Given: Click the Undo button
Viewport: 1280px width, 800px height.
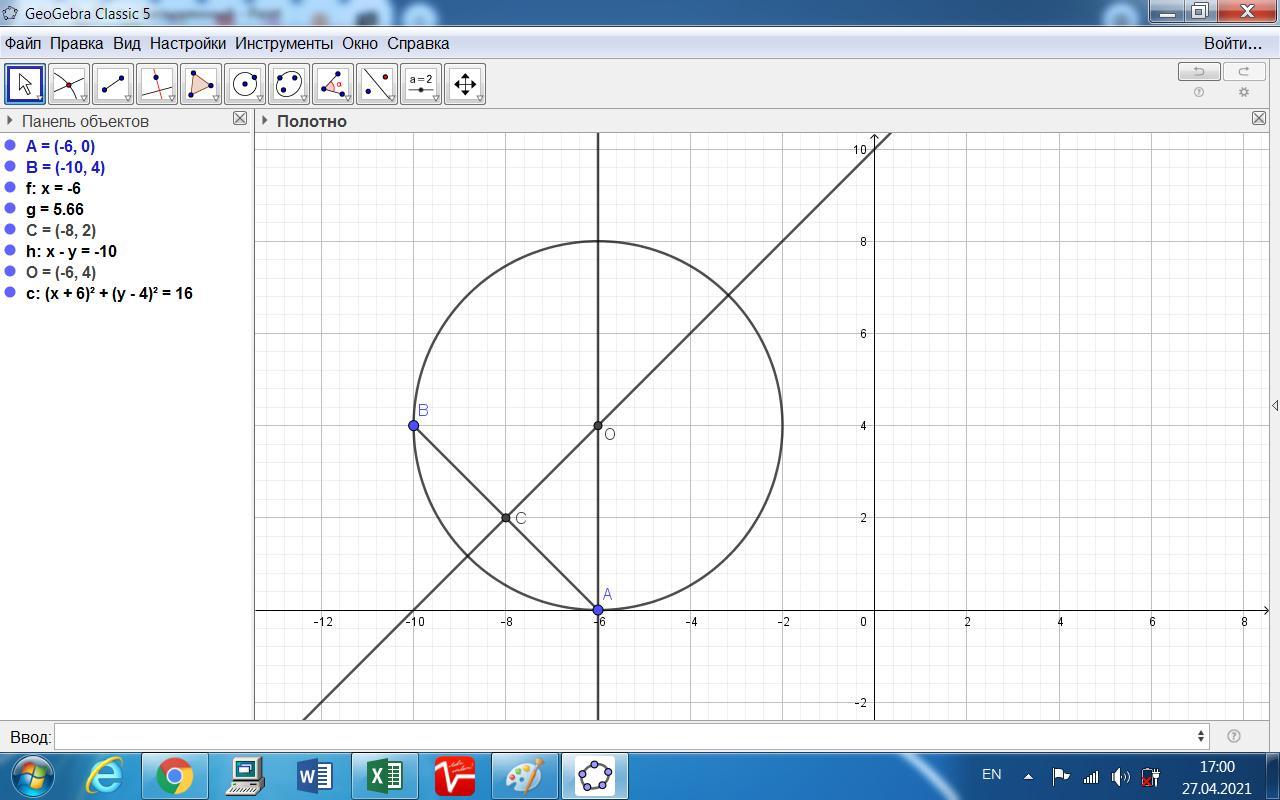Looking at the screenshot, I should [x=1198, y=71].
